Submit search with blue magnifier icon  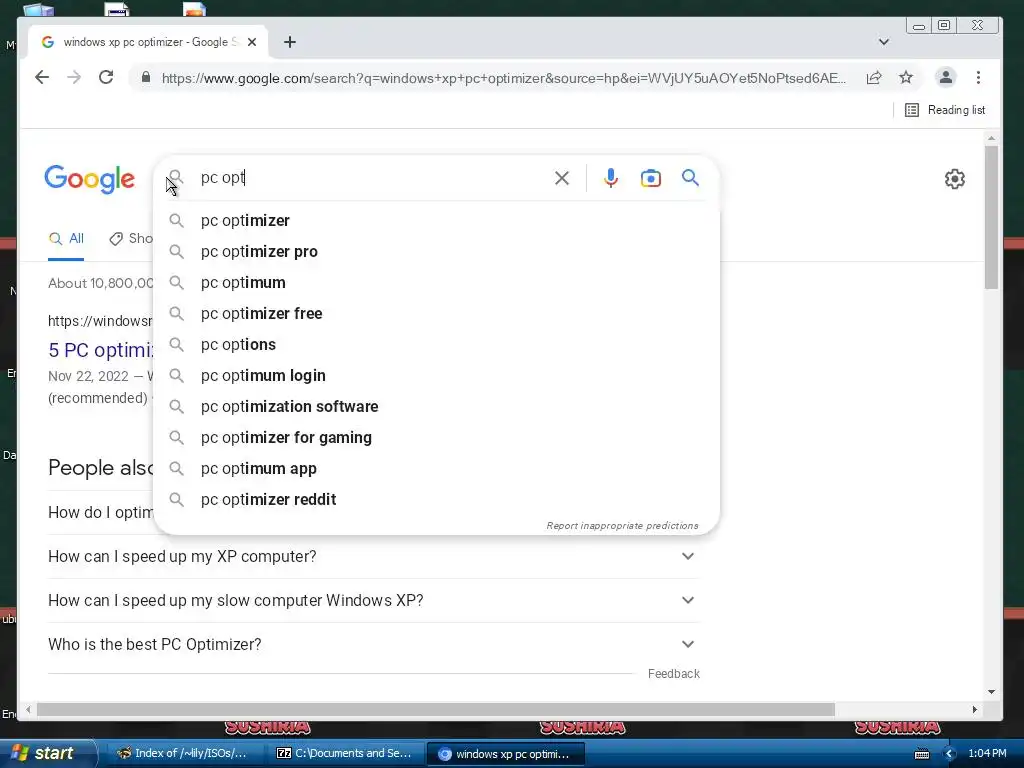[x=690, y=178]
